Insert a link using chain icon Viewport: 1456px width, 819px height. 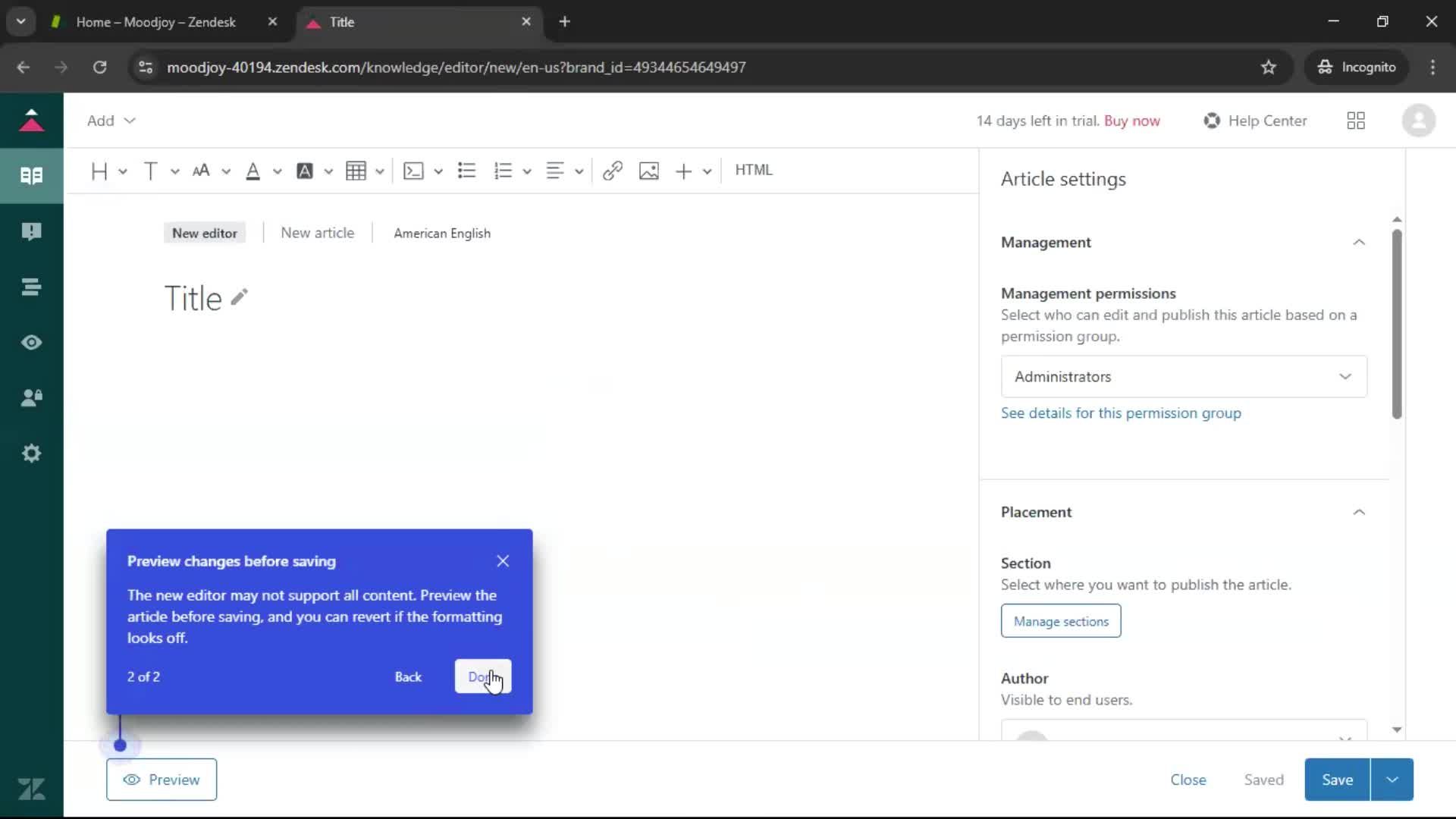(613, 171)
